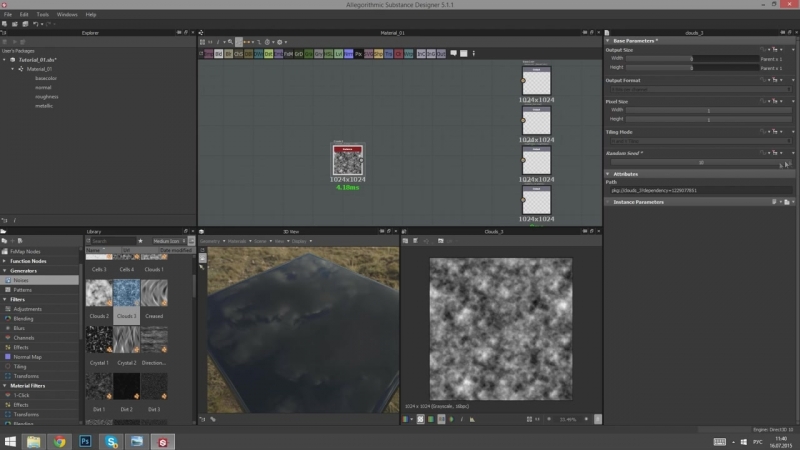Screen dimensions: 800x450
Task: Add a Blend node from graph toolbar
Action: coord(218,54)
